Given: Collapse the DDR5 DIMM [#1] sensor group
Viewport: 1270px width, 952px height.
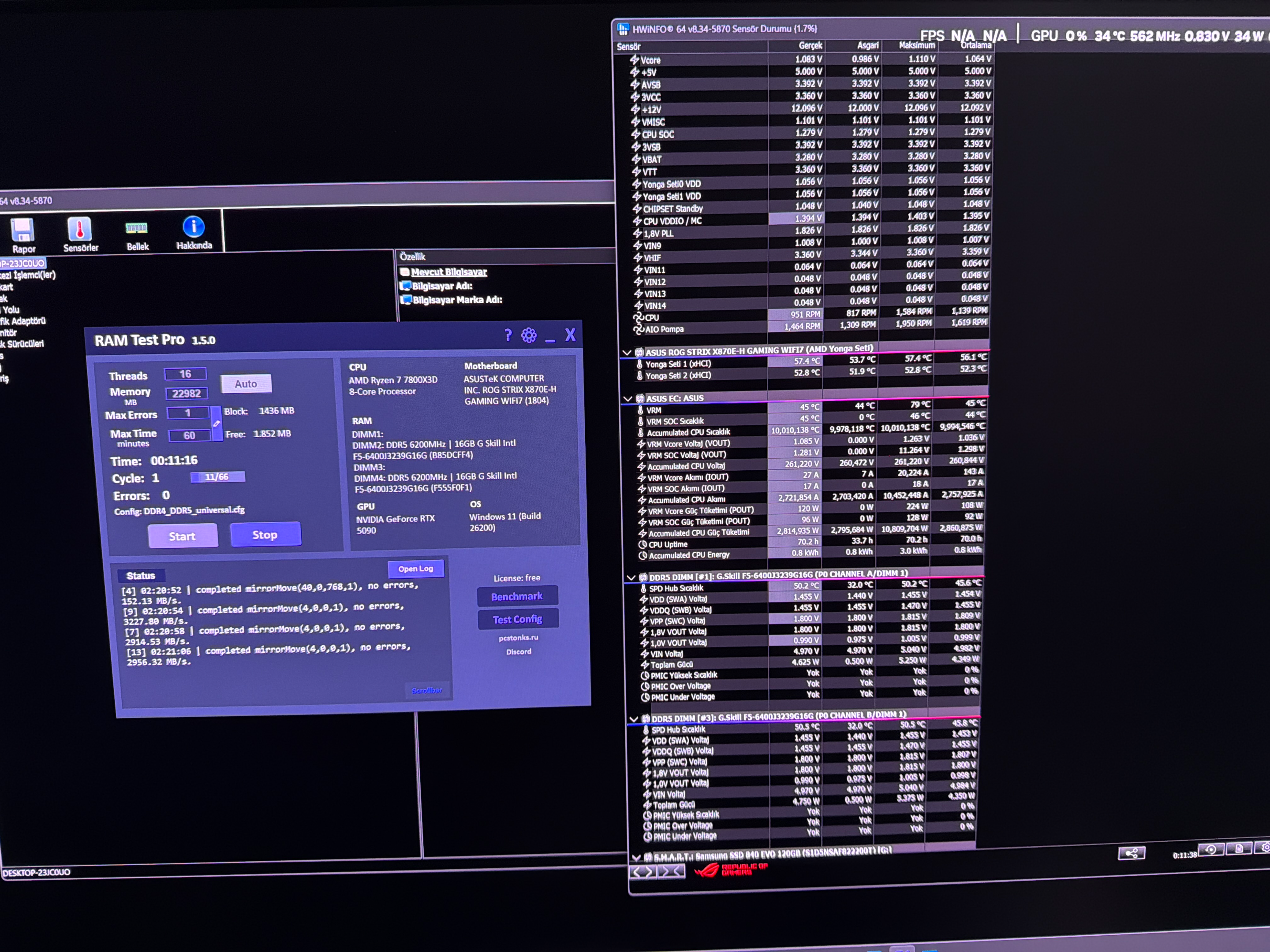Looking at the screenshot, I should 631,577.
